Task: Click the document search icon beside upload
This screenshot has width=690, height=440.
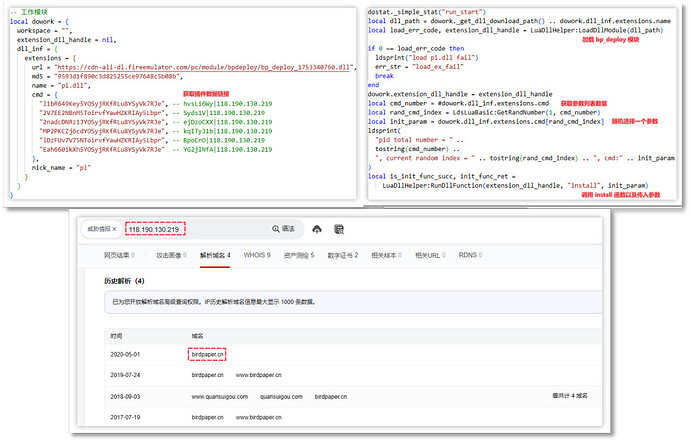Action: [x=340, y=229]
